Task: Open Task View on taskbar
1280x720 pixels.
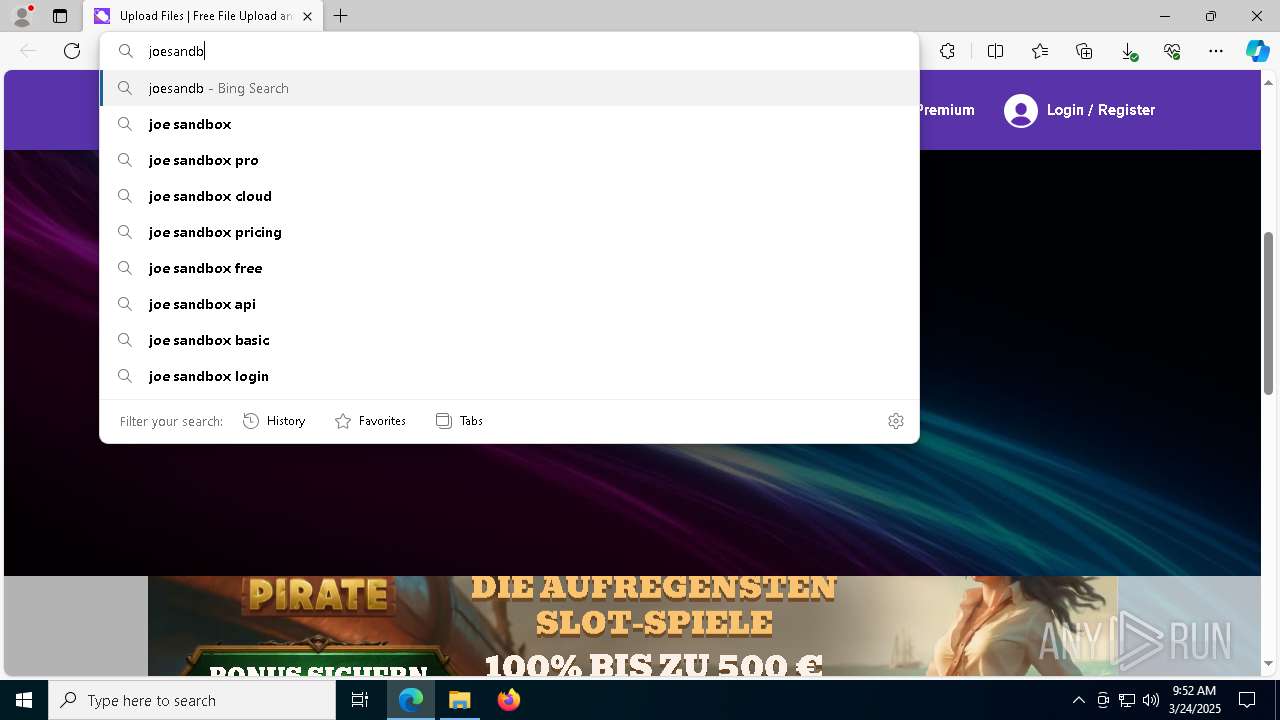Action: tap(360, 700)
